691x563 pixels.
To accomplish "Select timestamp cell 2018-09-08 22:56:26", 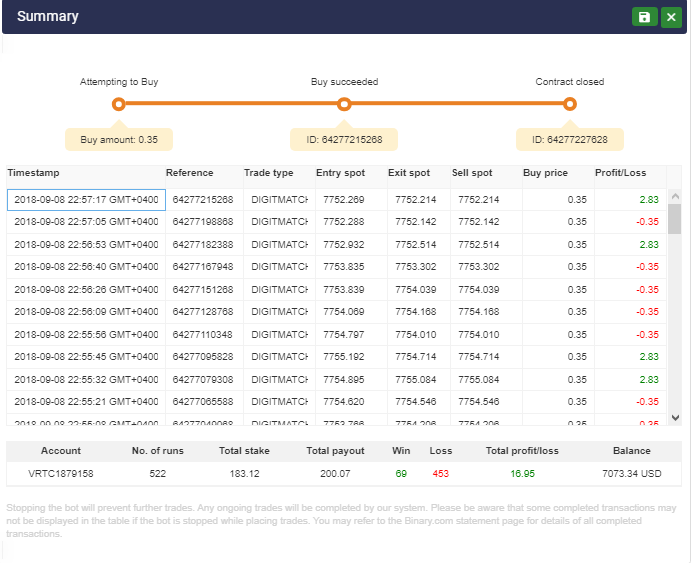I will click(x=86, y=290).
